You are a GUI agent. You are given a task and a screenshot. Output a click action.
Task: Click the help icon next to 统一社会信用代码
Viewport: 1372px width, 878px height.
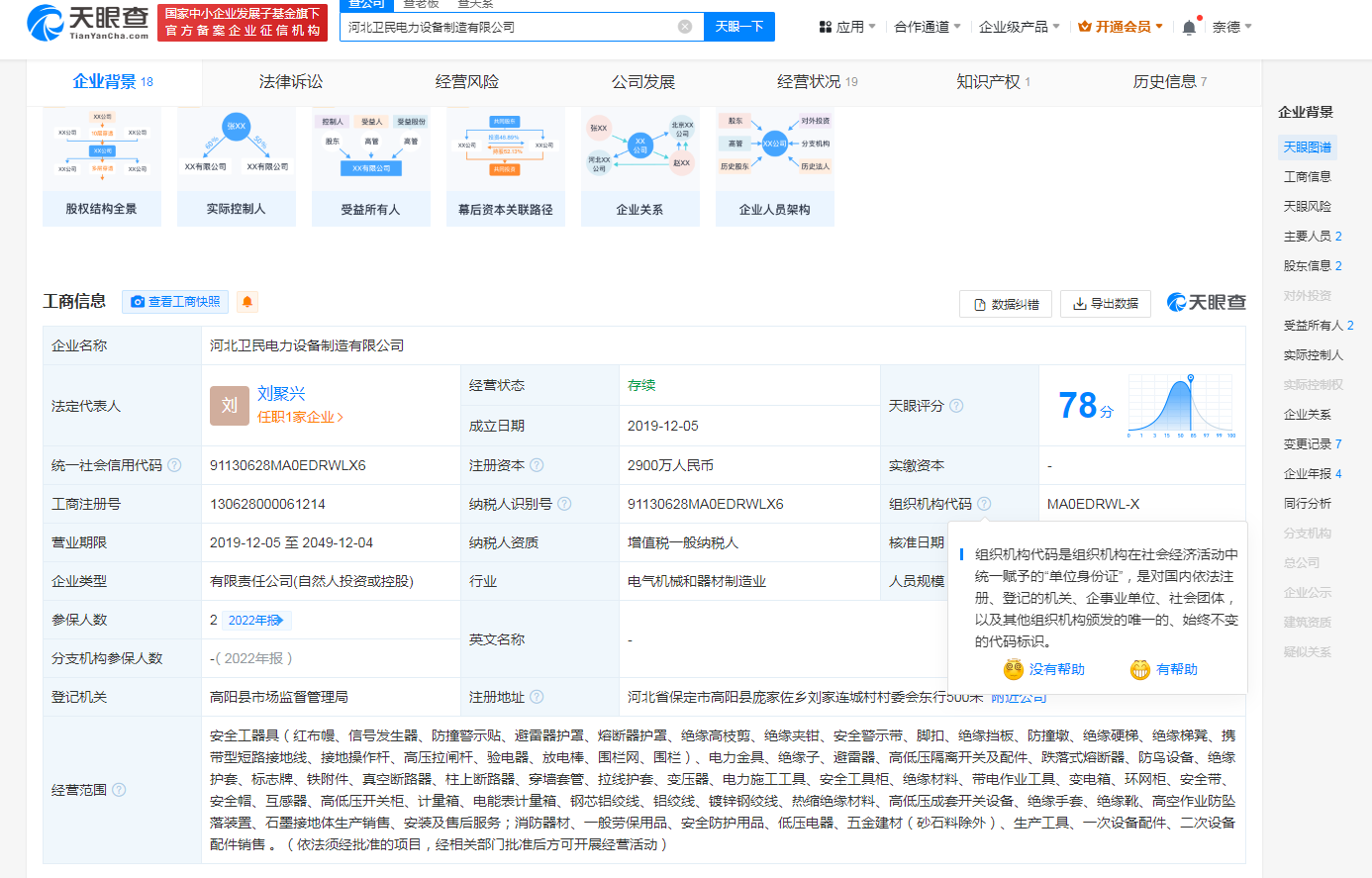tap(174, 465)
